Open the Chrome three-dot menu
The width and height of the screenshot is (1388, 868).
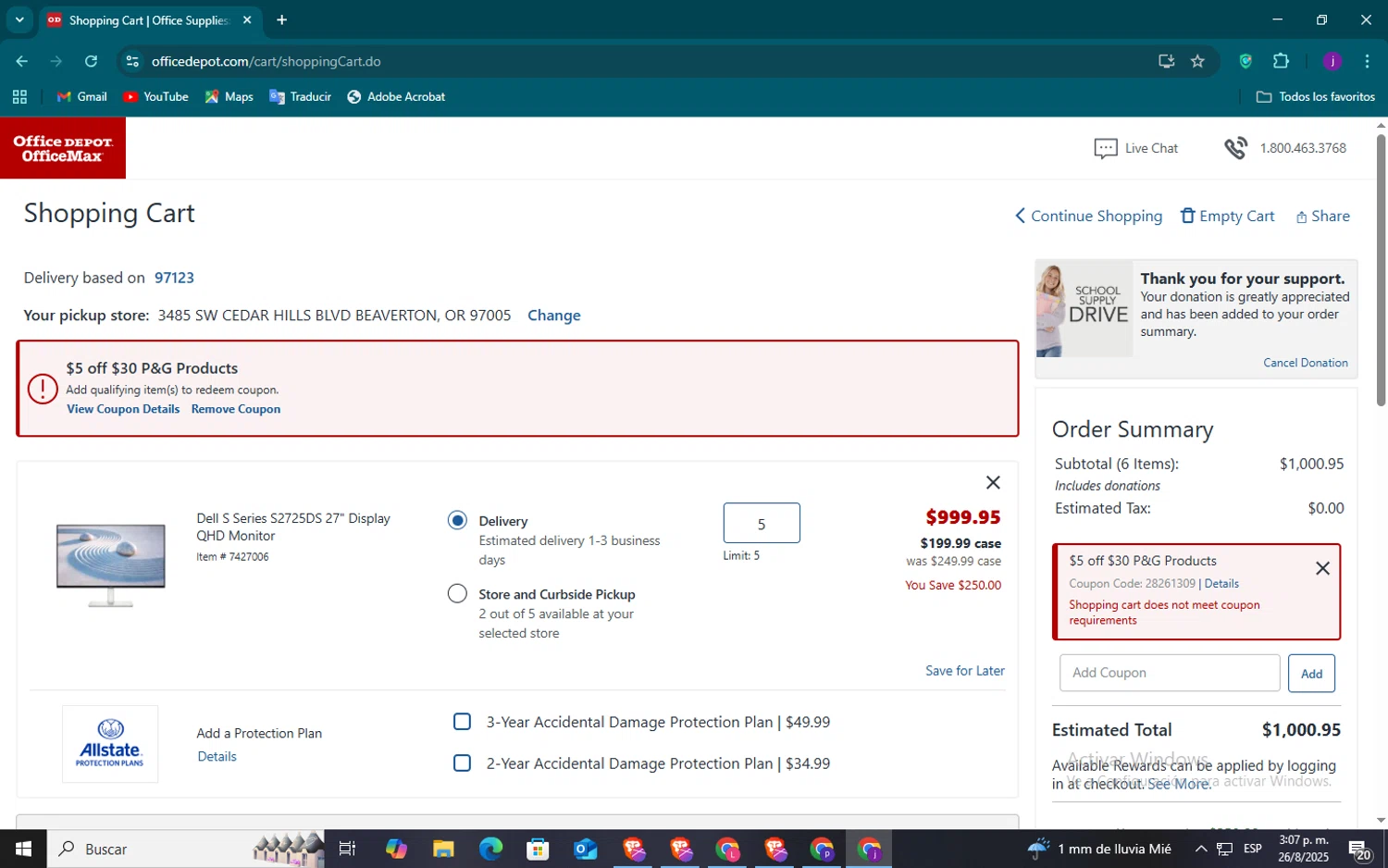tap(1367, 61)
